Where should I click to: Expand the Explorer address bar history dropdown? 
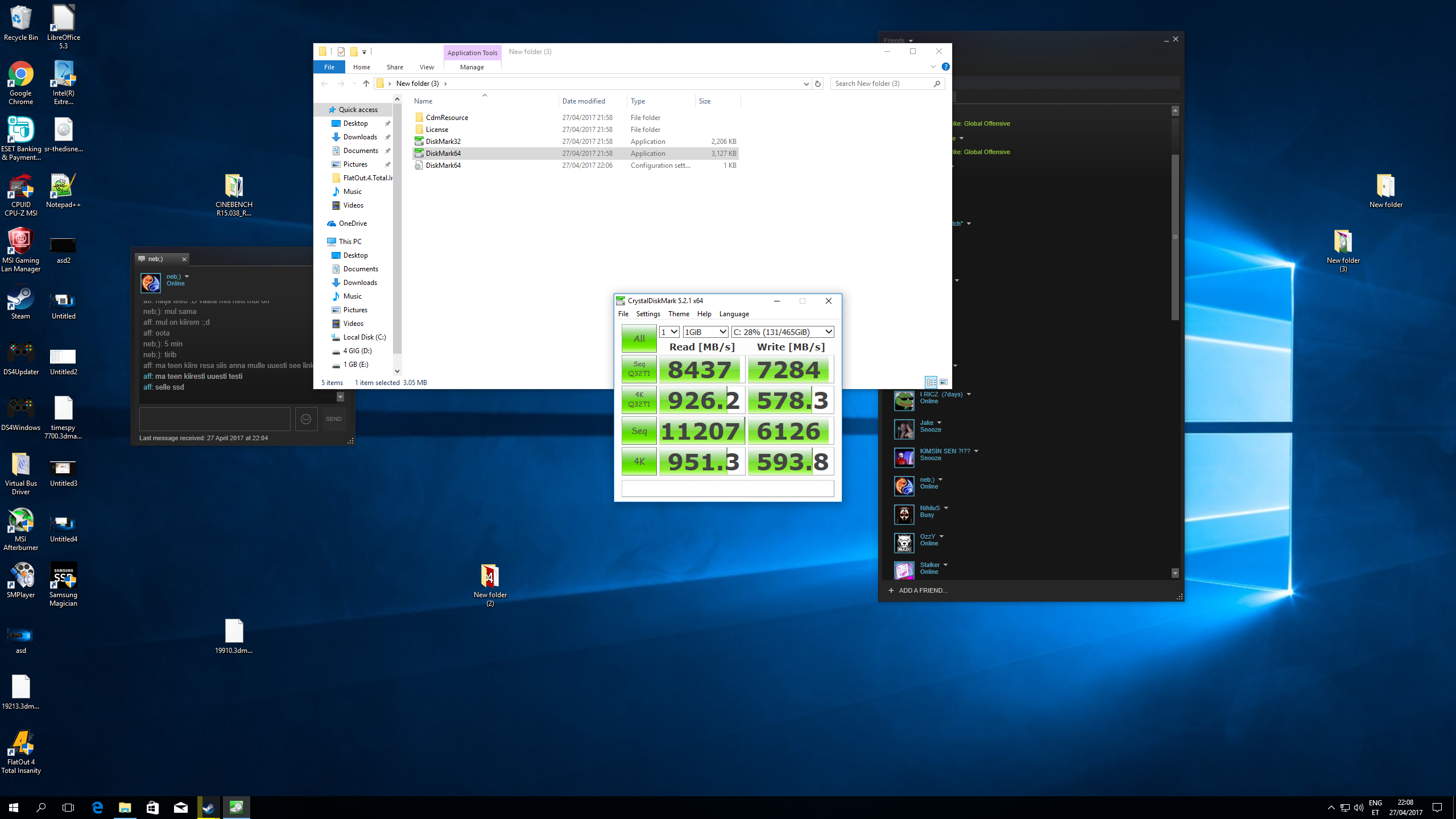pos(806,84)
